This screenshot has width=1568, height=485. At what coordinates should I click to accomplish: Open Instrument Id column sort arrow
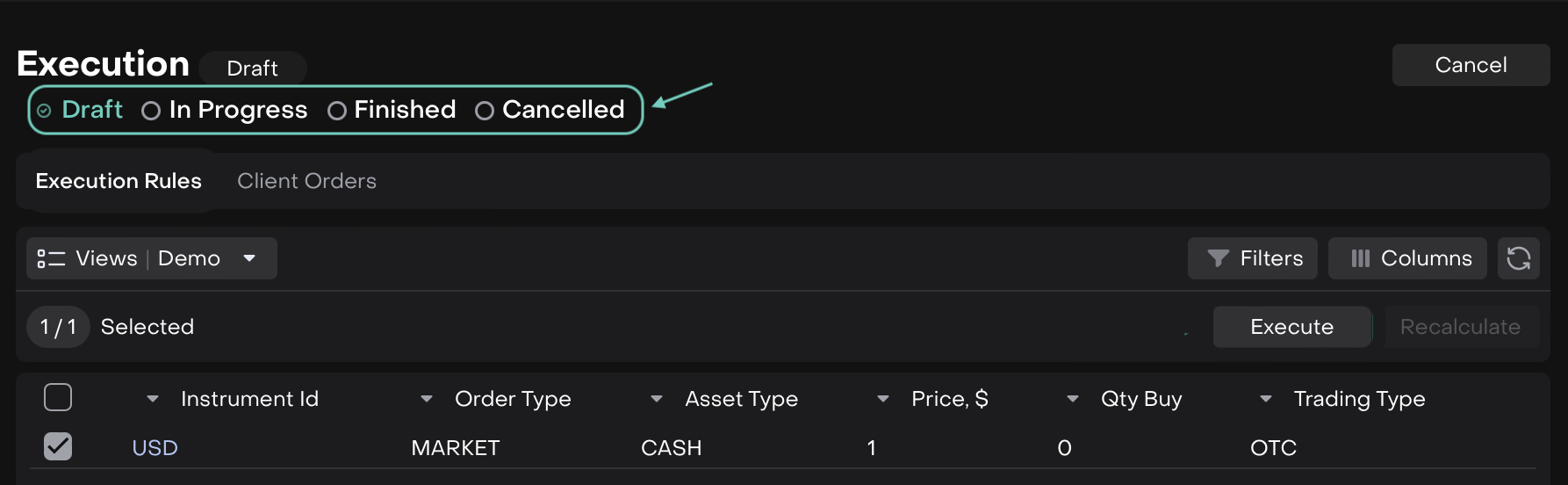pyautogui.click(x=153, y=399)
